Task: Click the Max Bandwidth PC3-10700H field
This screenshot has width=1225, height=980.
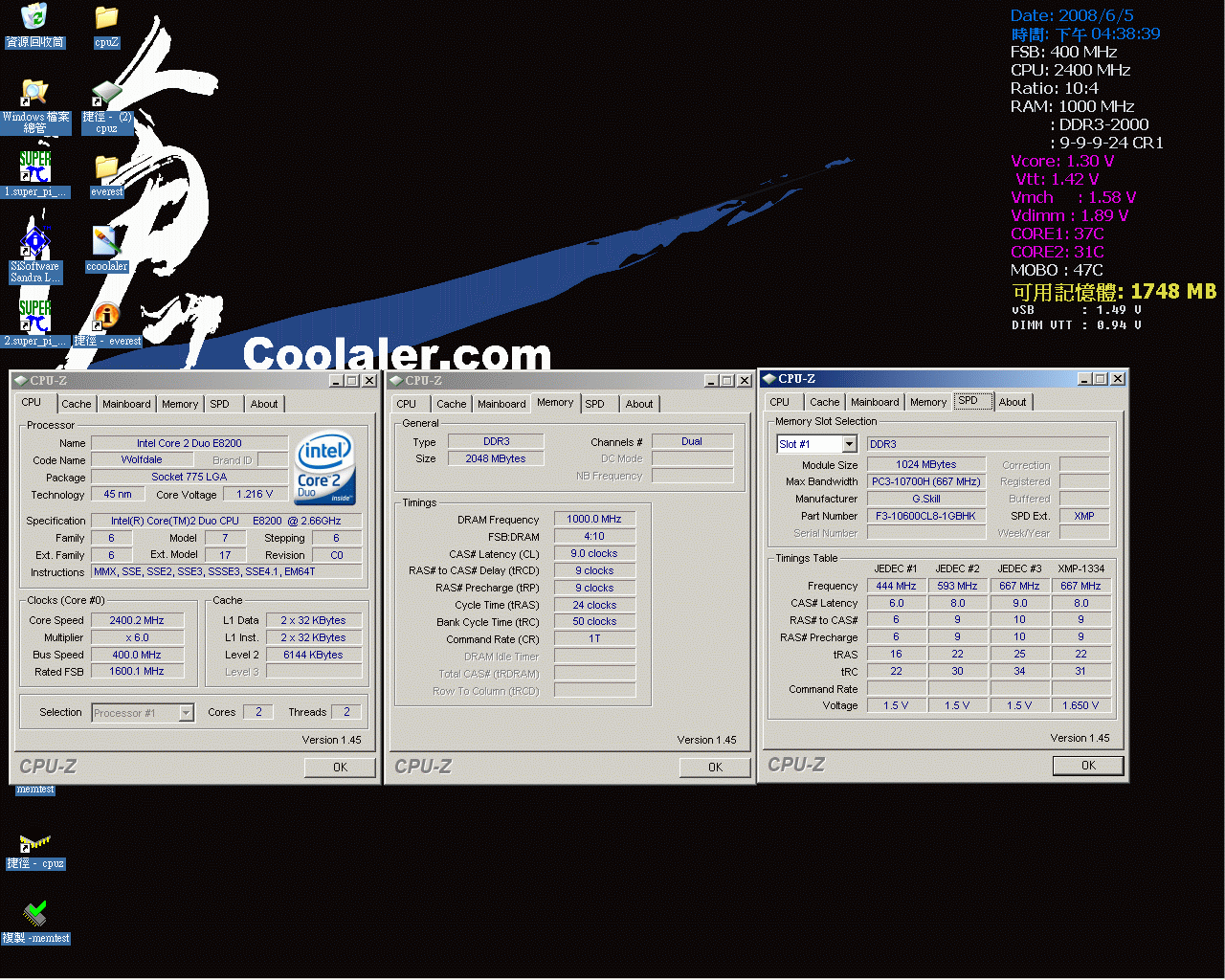Action: coord(925,481)
